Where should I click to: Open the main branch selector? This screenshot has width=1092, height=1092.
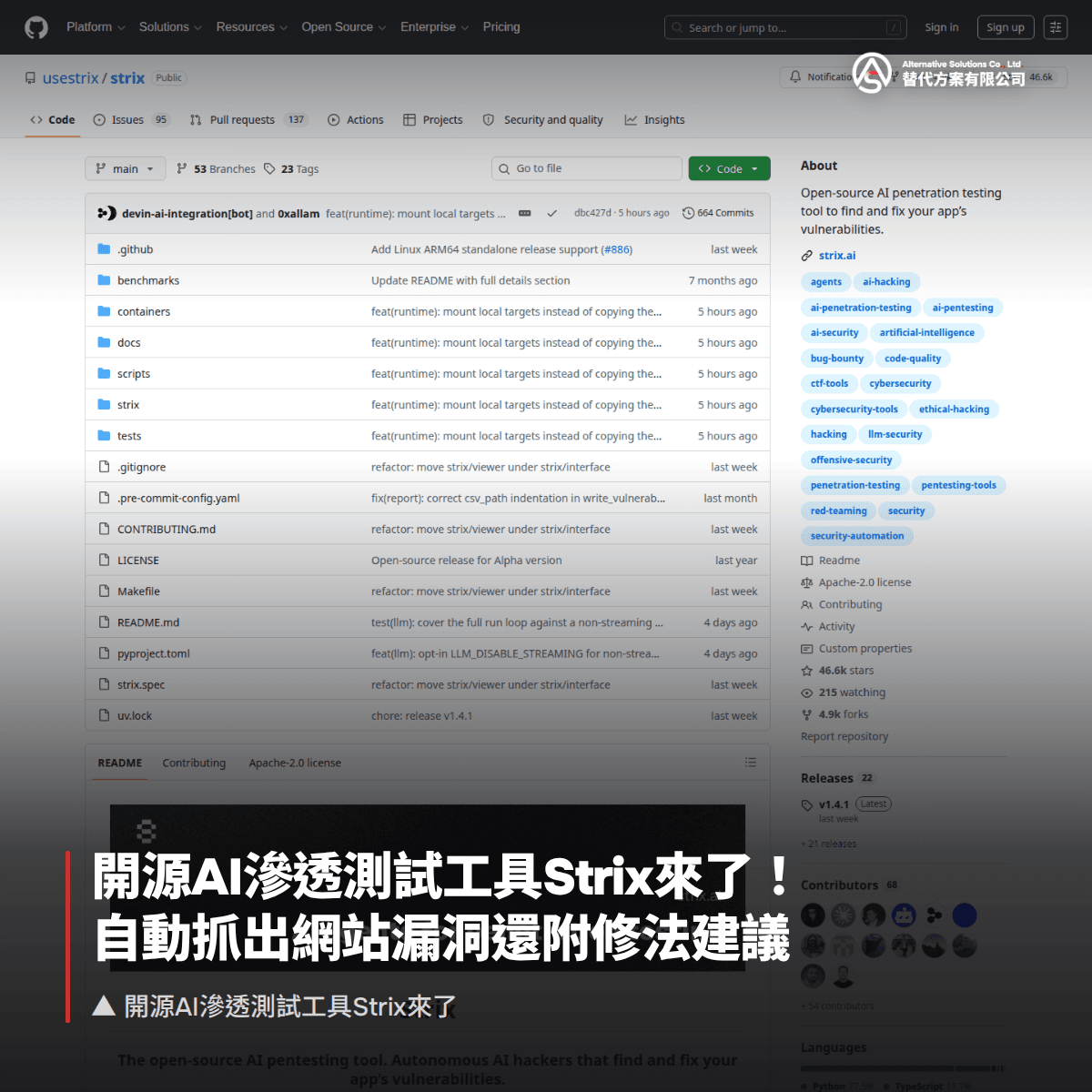tap(126, 168)
